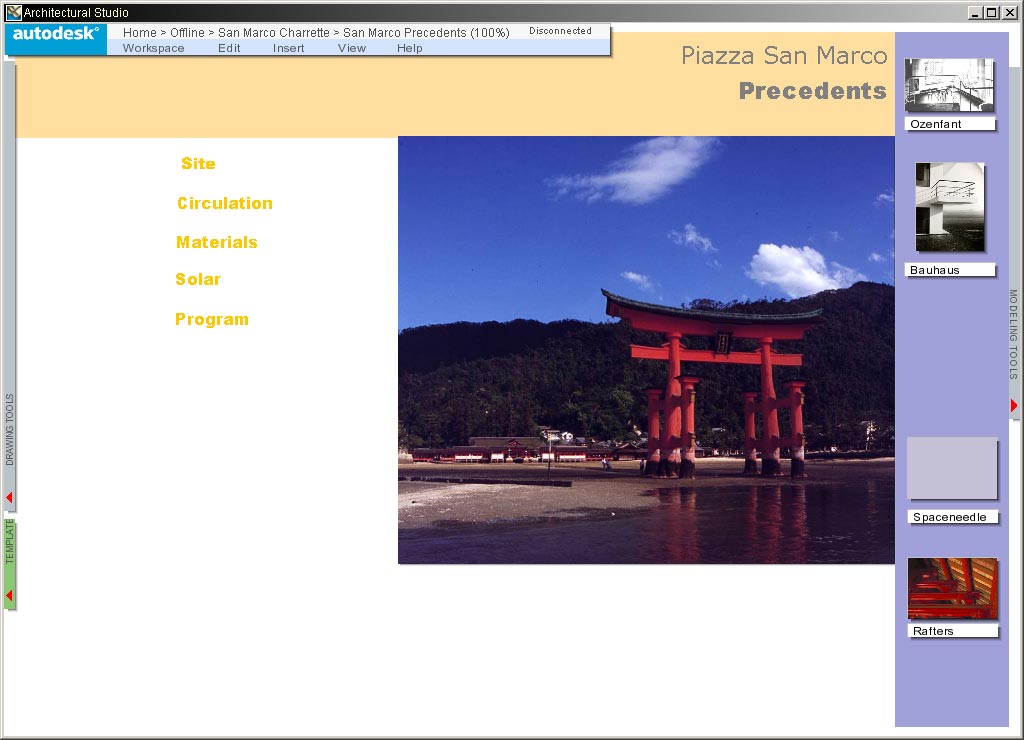
Task: Open the Insert menu
Action: (288, 48)
